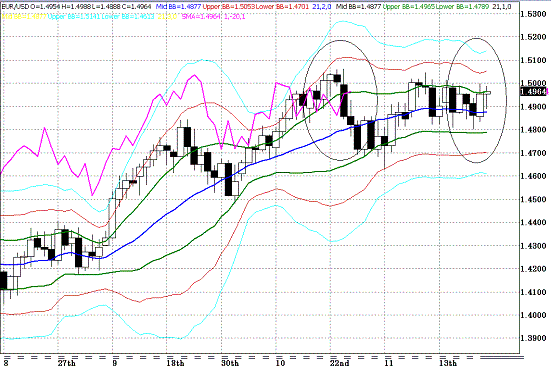The height and width of the screenshot is (369, 551).
Task: Click the '21,2,0' parameter text
Action: (322, 6)
